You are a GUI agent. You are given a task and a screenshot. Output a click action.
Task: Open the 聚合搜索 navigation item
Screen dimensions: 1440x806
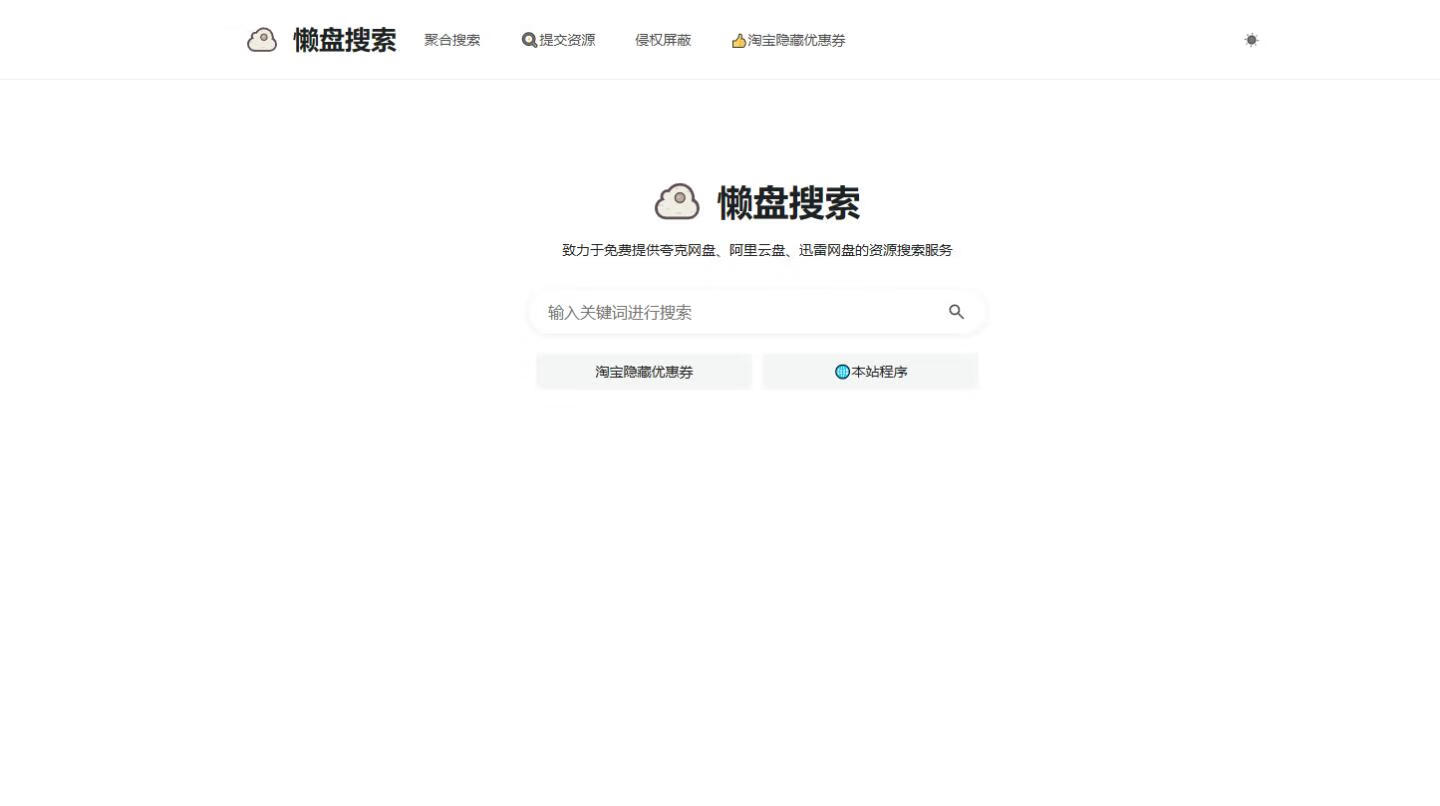tap(452, 40)
